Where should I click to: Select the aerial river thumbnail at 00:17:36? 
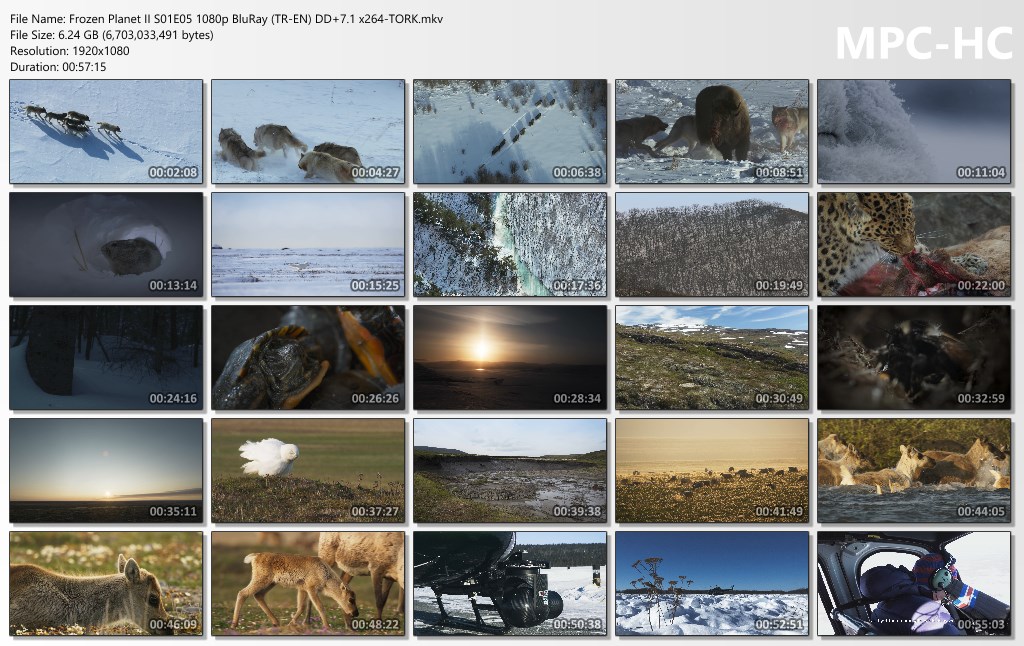point(510,244)
